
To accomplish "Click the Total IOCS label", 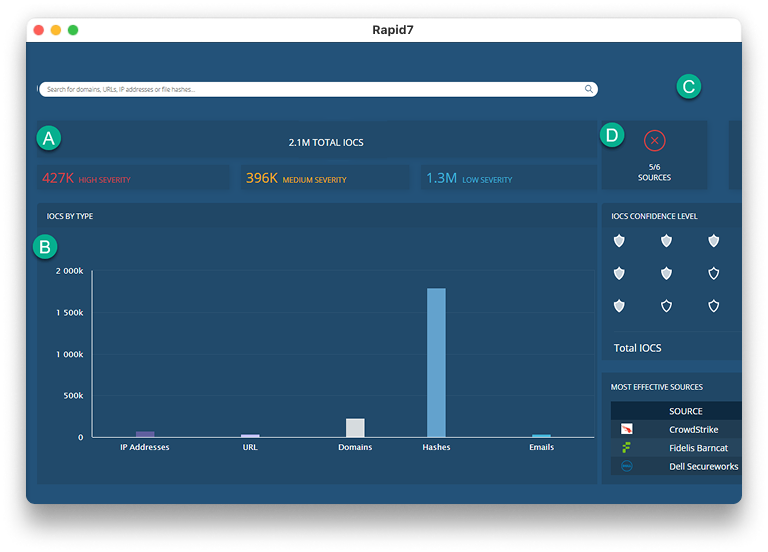I will tap(638, 348).
